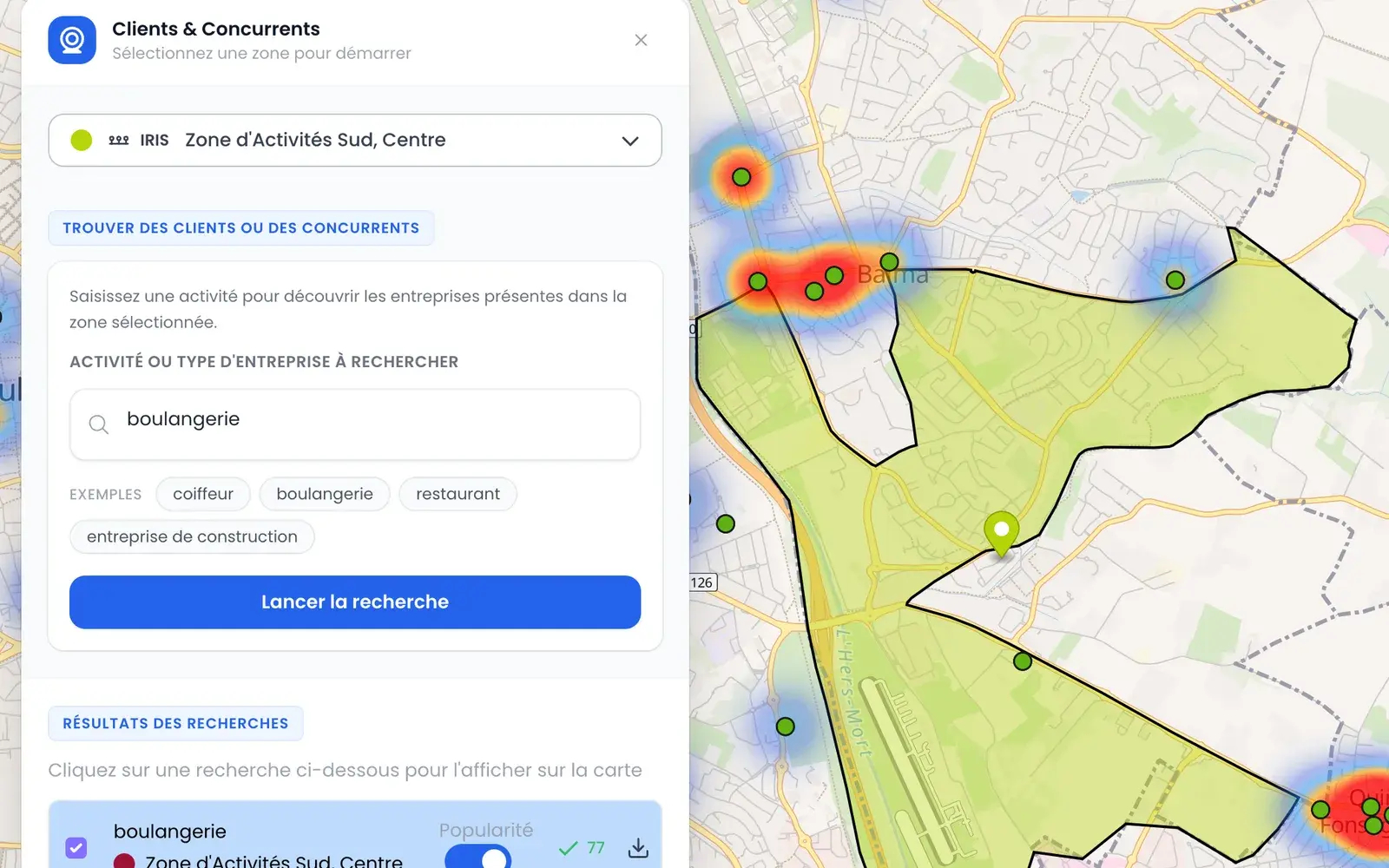
Task: Choose the restaurant example chip
Action: [458, 494]
